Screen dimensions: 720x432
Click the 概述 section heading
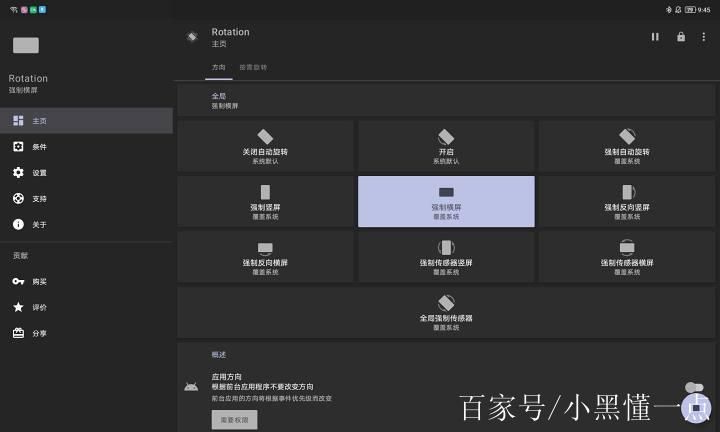219,355
